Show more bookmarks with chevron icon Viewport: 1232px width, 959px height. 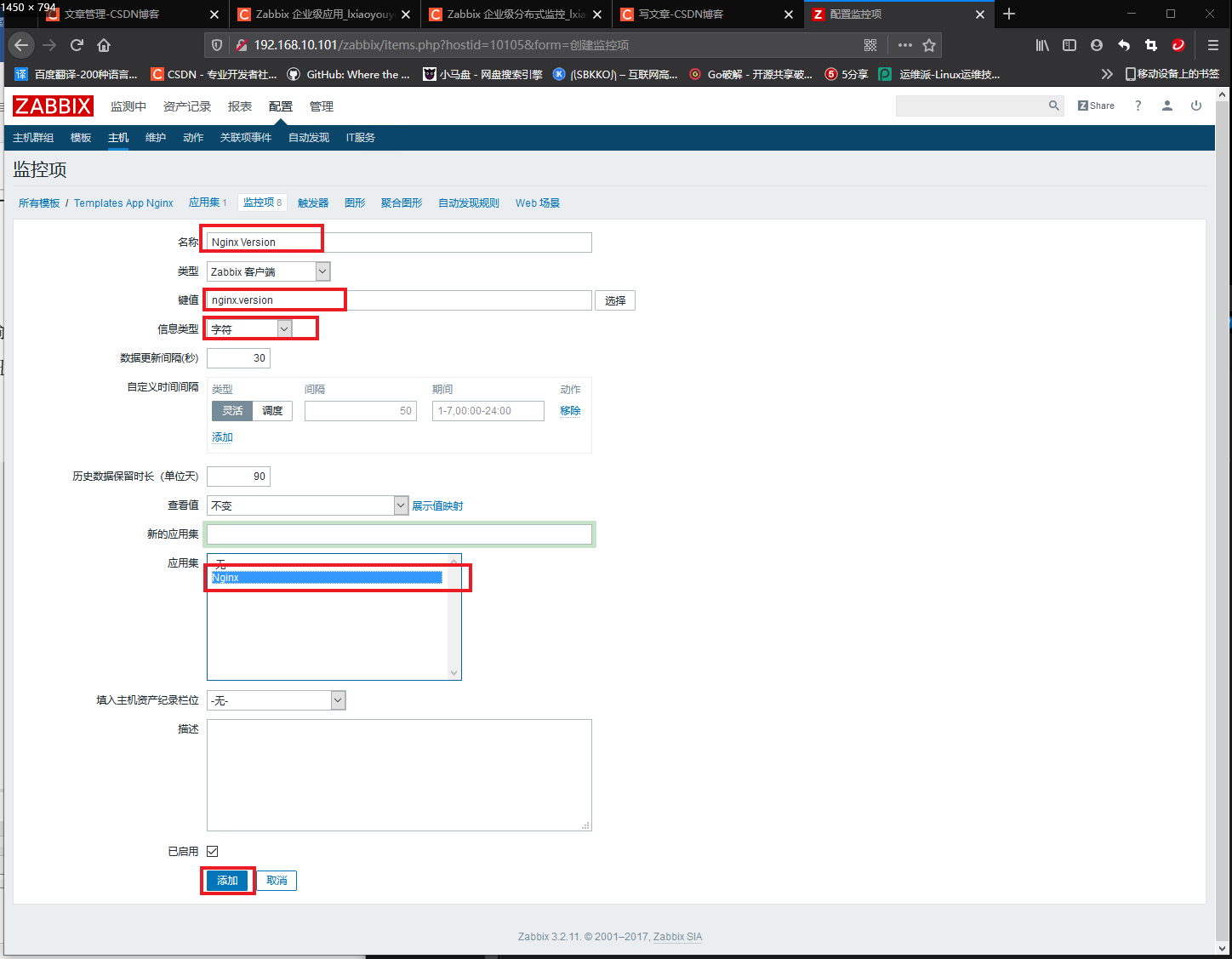(1106, 74)
